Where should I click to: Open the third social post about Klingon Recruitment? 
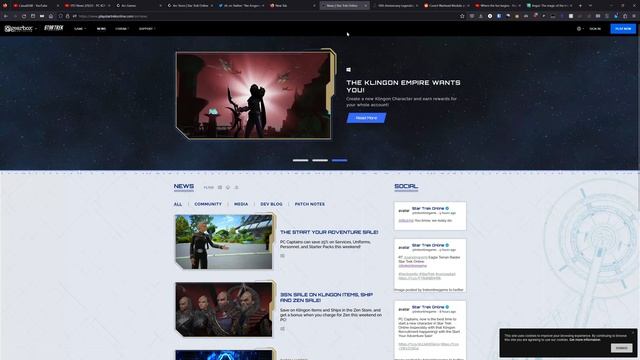click(x=430, y=330)
